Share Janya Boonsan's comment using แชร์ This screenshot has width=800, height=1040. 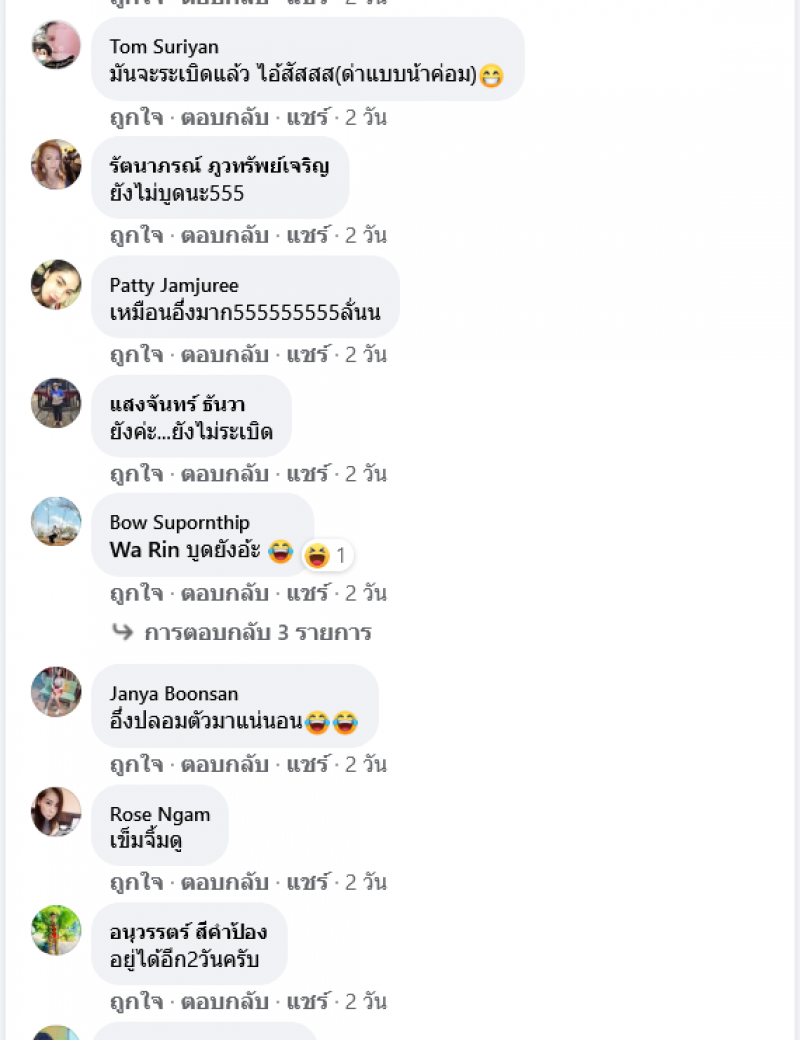pos(307,764)
